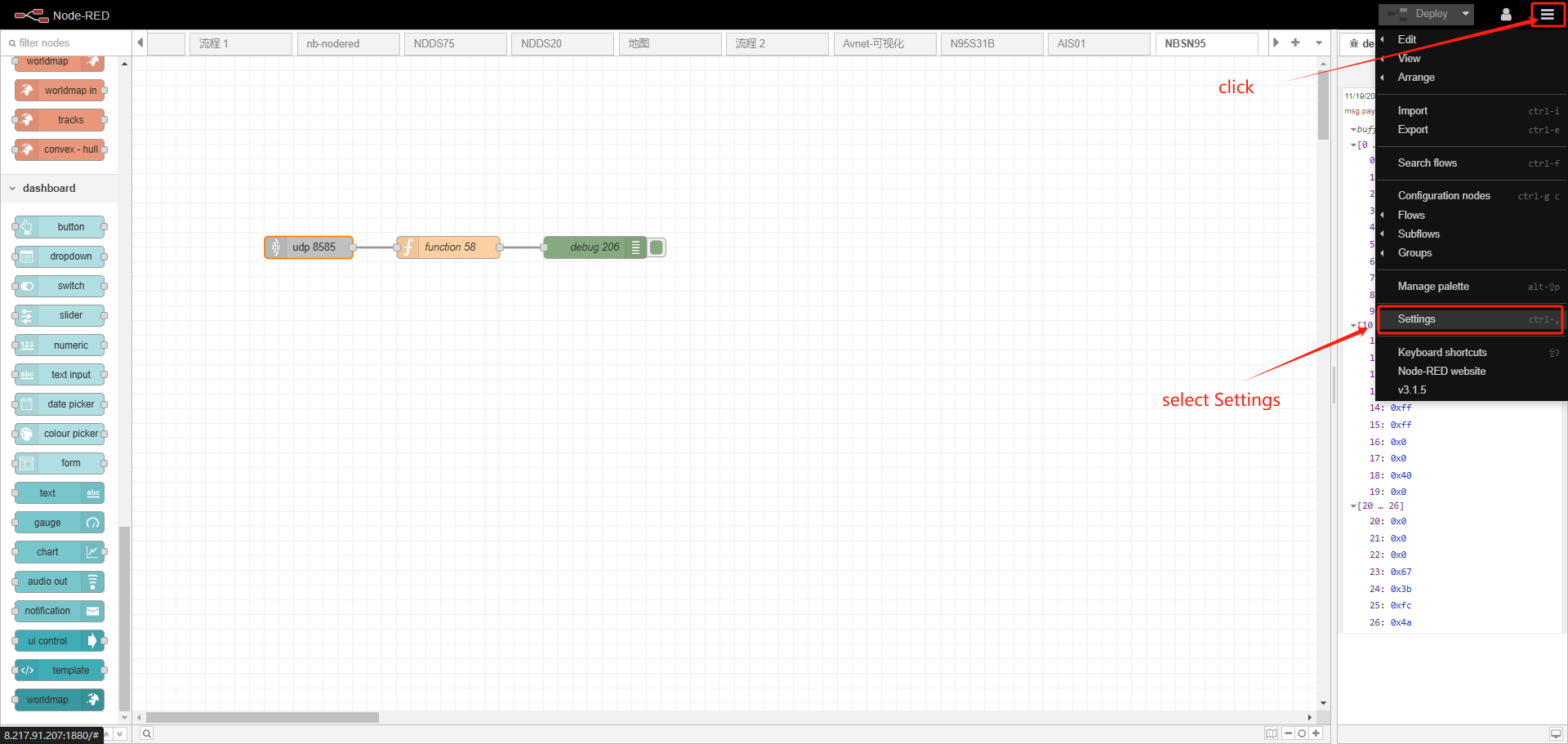Open the hamburger main menu
1568x744 pixels.
click(x=1547, y=14)
